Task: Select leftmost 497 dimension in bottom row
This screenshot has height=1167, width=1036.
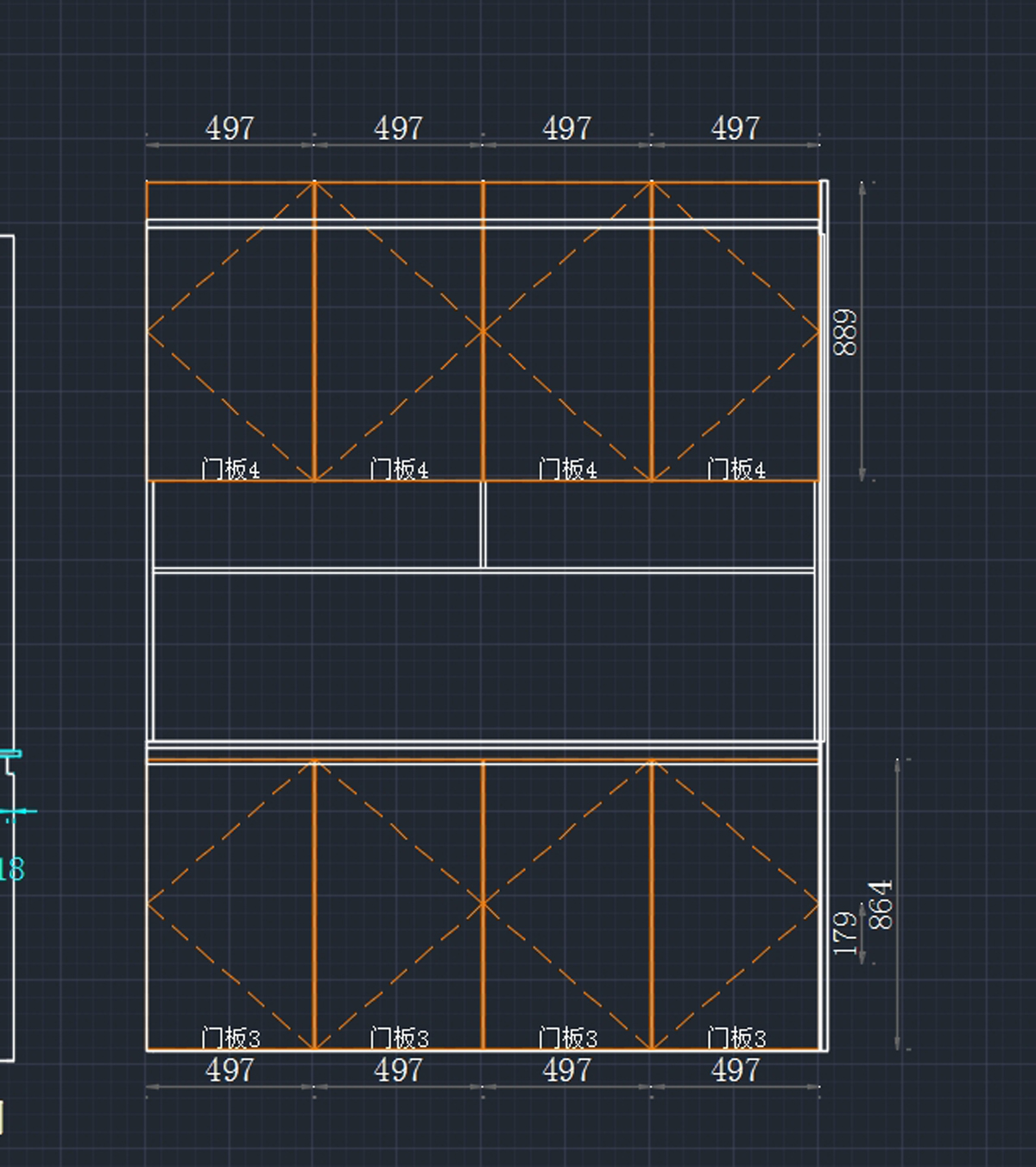Action: tap(230, 1070)
